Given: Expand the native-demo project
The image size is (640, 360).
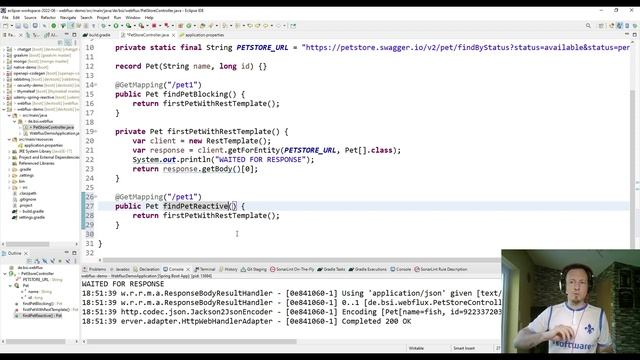Looking at the screenshot, I should 4,67.
